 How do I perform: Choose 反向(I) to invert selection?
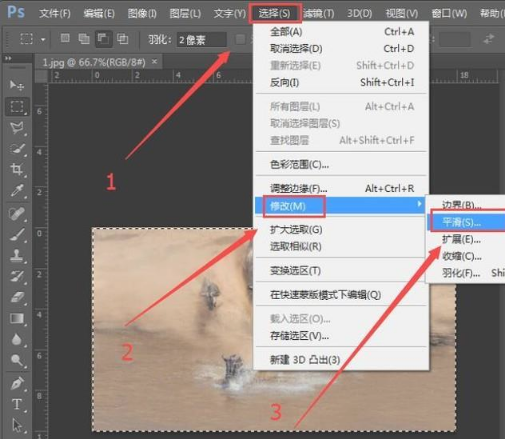(341, 82)
